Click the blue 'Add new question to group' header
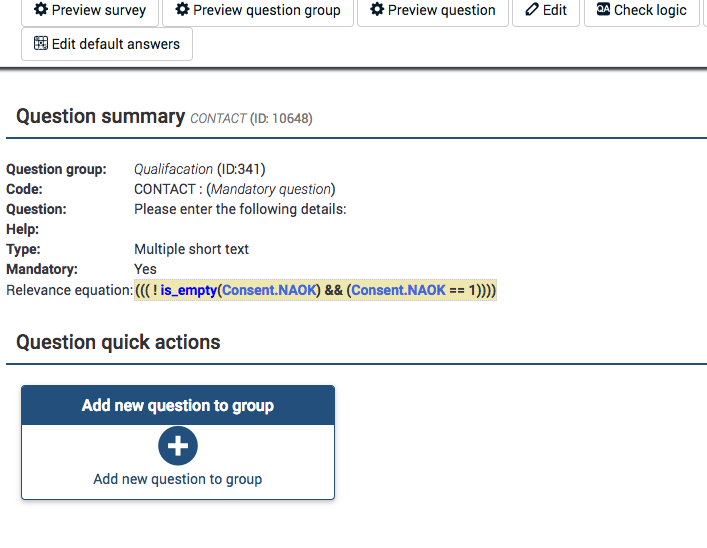Image resolution: width=707 pixels, height=548 pixels. (178, 405)
